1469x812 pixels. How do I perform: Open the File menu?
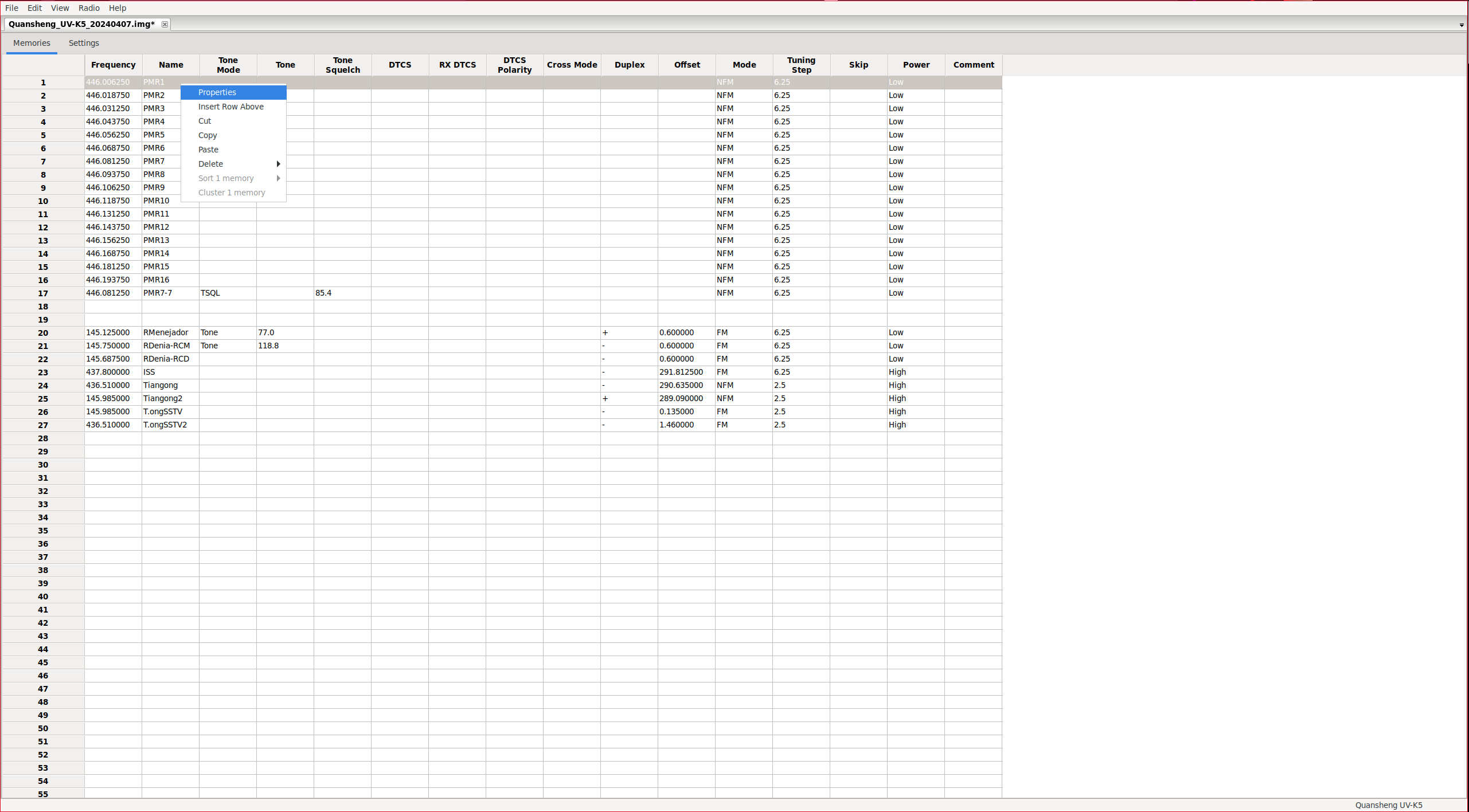(x=11, y=8)
